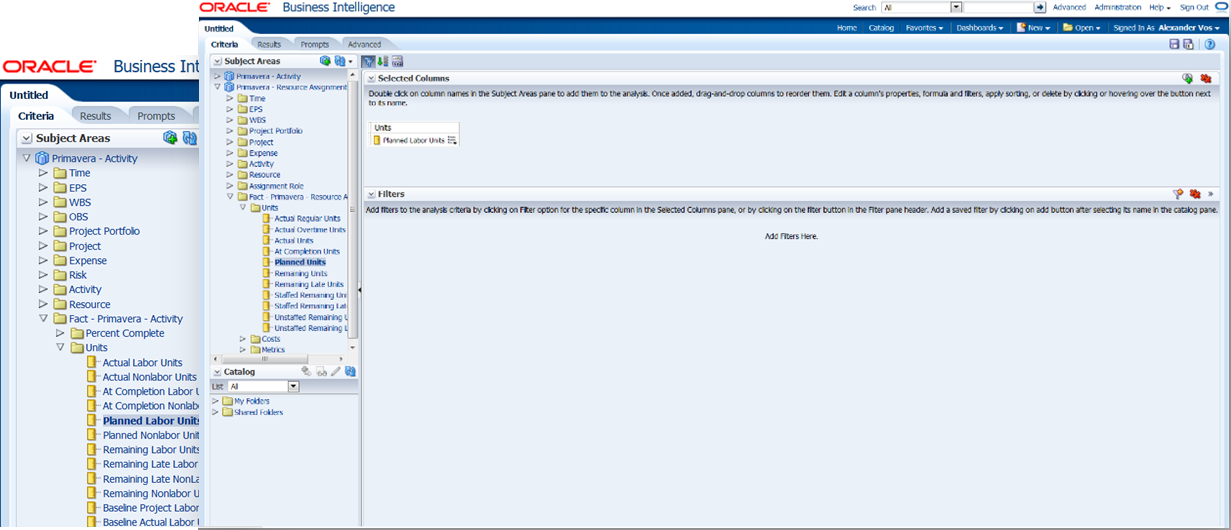Open the Open menu in global header
The height and width of the screenshot is (530, 1231).
point(1081,28)
